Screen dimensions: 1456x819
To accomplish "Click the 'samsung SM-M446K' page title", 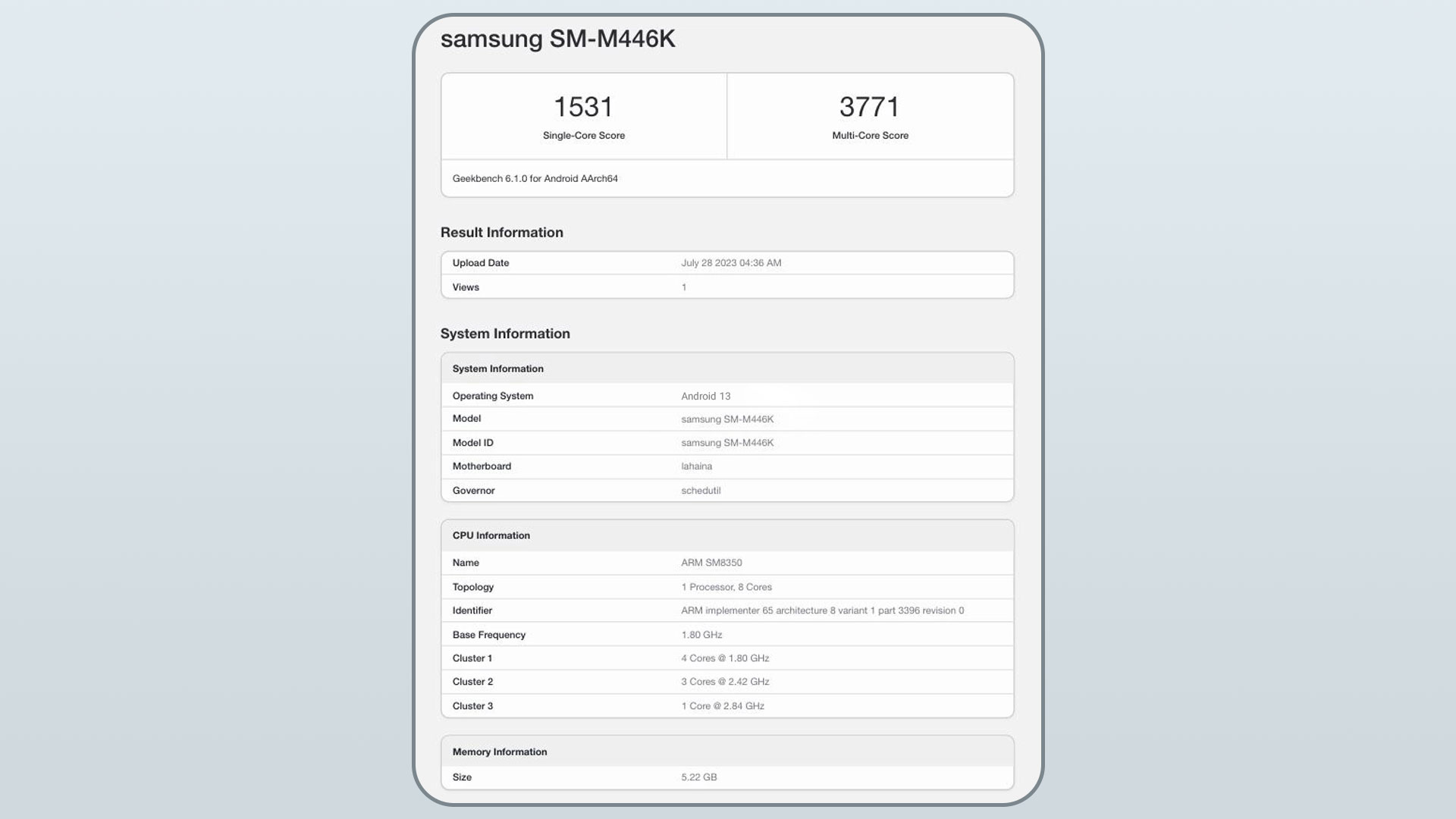I will [557, 39].
